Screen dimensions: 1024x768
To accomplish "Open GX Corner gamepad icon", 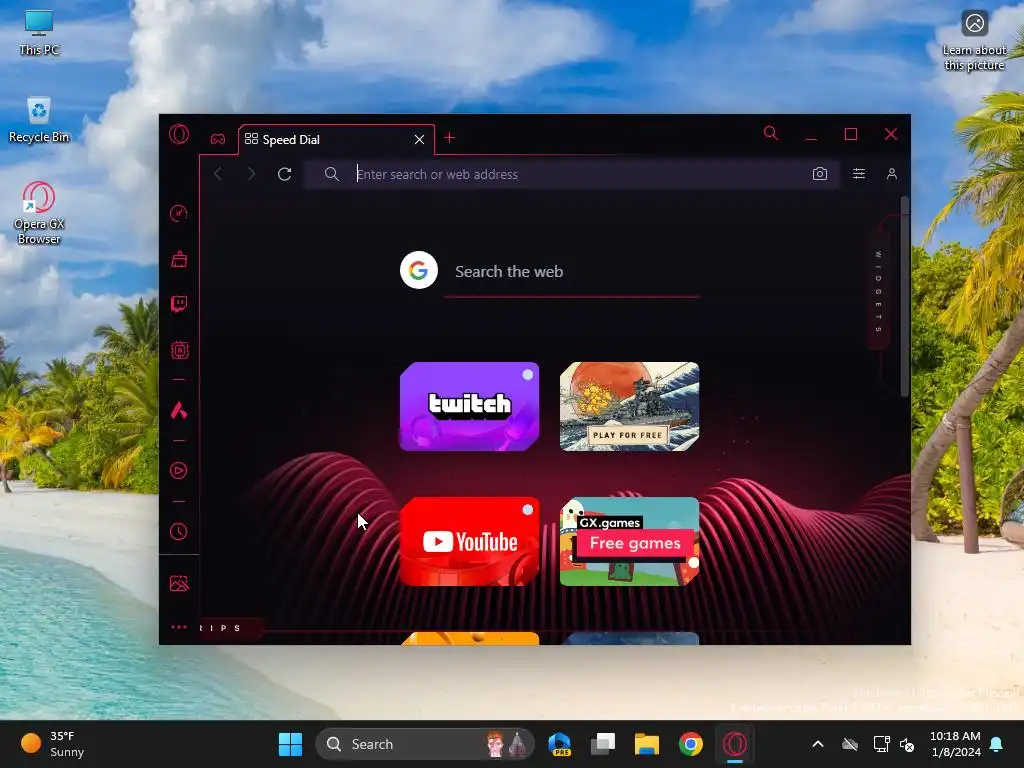I will pyautogui.click(x=217, y=139).
